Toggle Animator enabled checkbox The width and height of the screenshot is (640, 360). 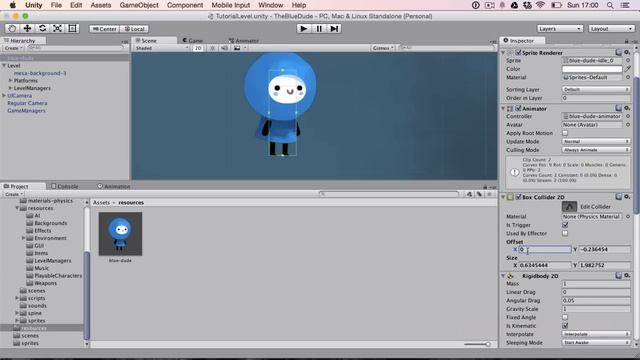tap(518, 109)
